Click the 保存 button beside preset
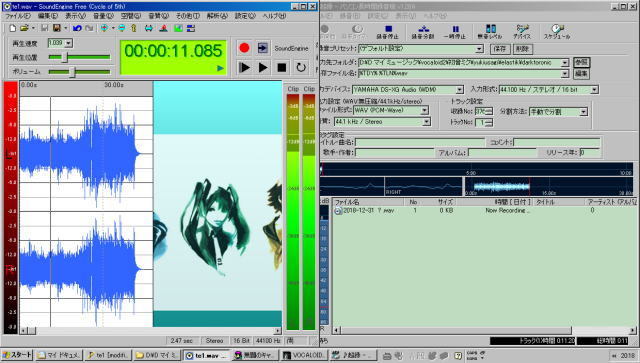The height and width of the screenshot is (363, 640). pyautogui.click(x=500, y=49)
